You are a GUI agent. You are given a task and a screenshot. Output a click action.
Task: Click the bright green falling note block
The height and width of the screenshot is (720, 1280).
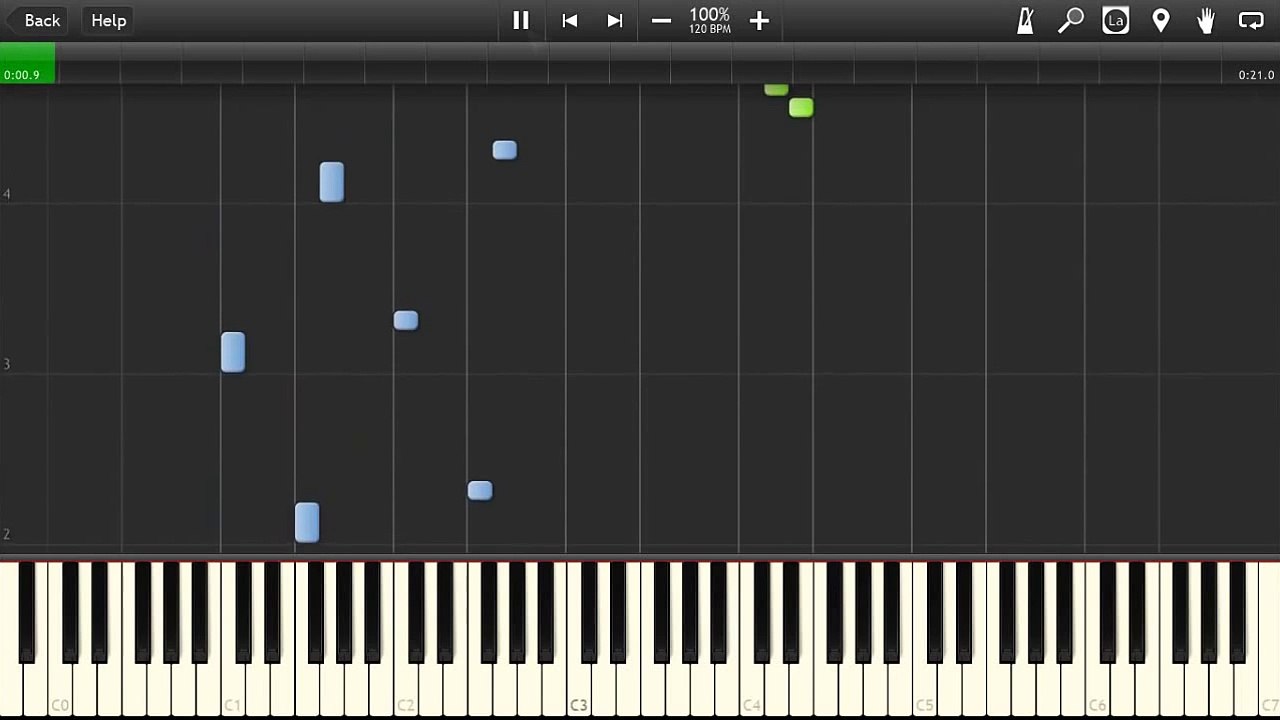tap(801, 107)
